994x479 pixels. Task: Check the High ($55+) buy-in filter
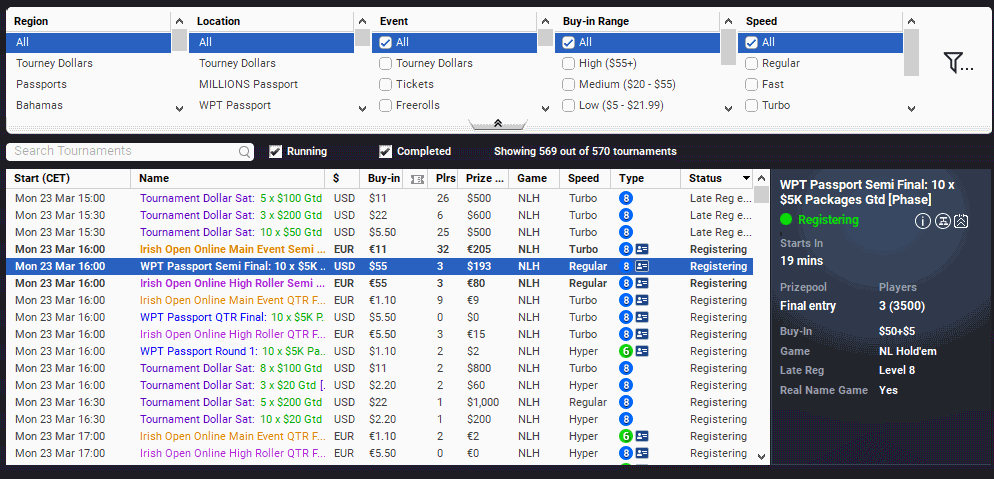[568, 63]
